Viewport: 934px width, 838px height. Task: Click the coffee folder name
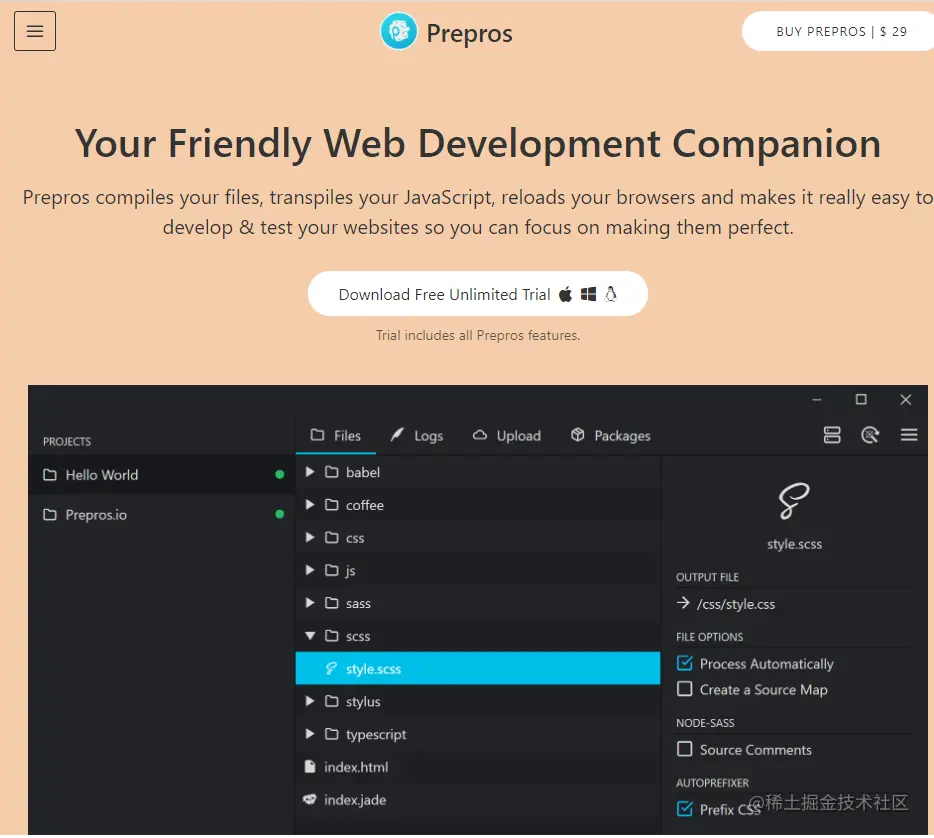tap(365, 505)
